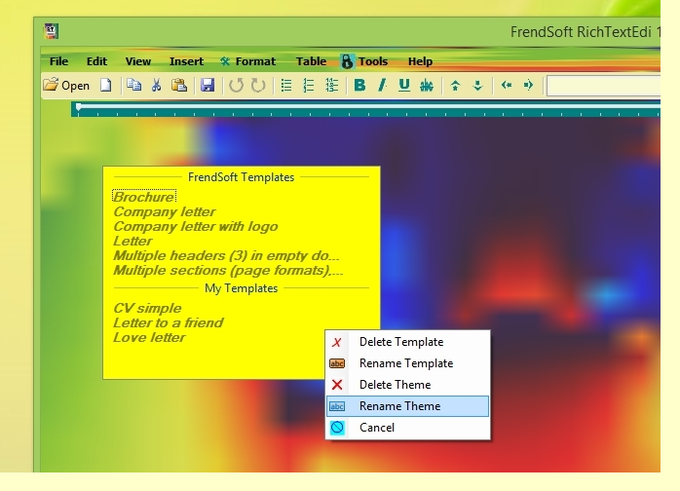Click the application icon in title bar
680x491 pixels.
click(x=51, y=31)
